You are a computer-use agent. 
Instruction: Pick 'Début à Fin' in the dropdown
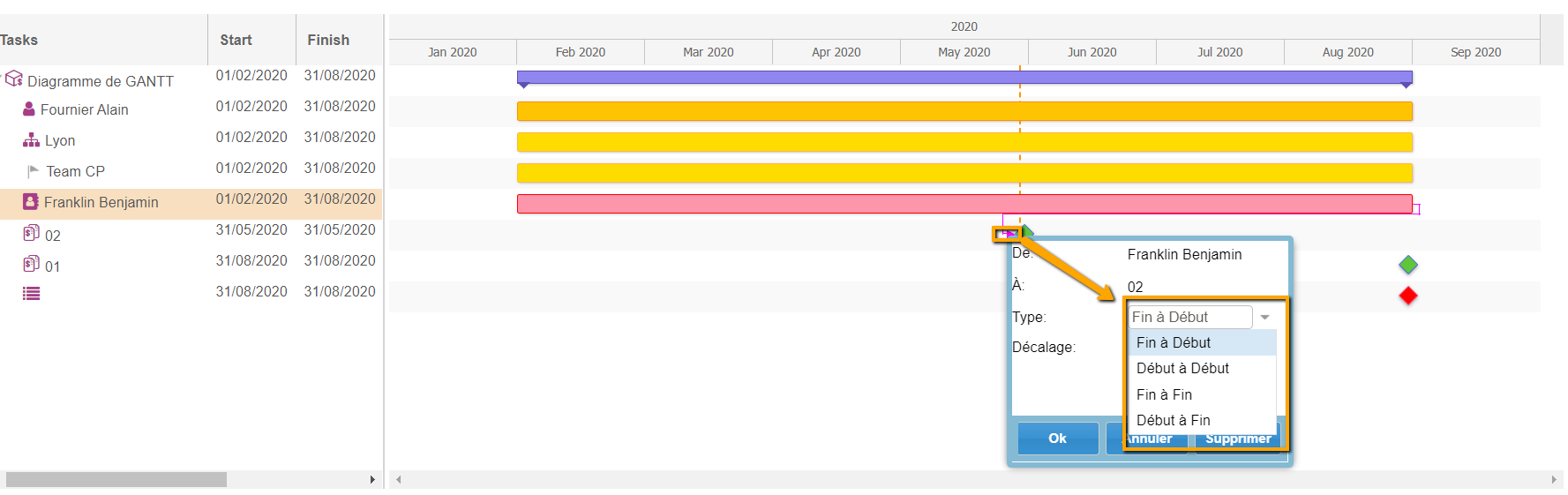click(x=1173, y=421)
